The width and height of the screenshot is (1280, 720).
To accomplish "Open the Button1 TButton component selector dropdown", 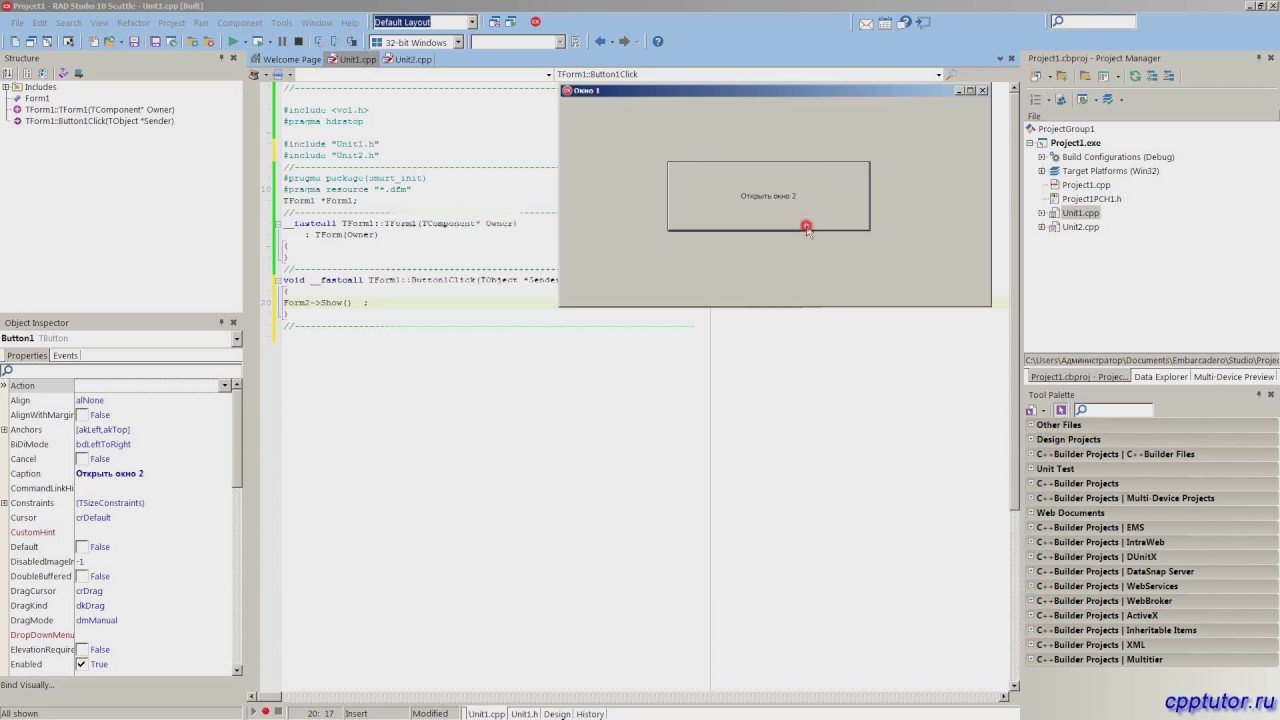I will [237, 339].
